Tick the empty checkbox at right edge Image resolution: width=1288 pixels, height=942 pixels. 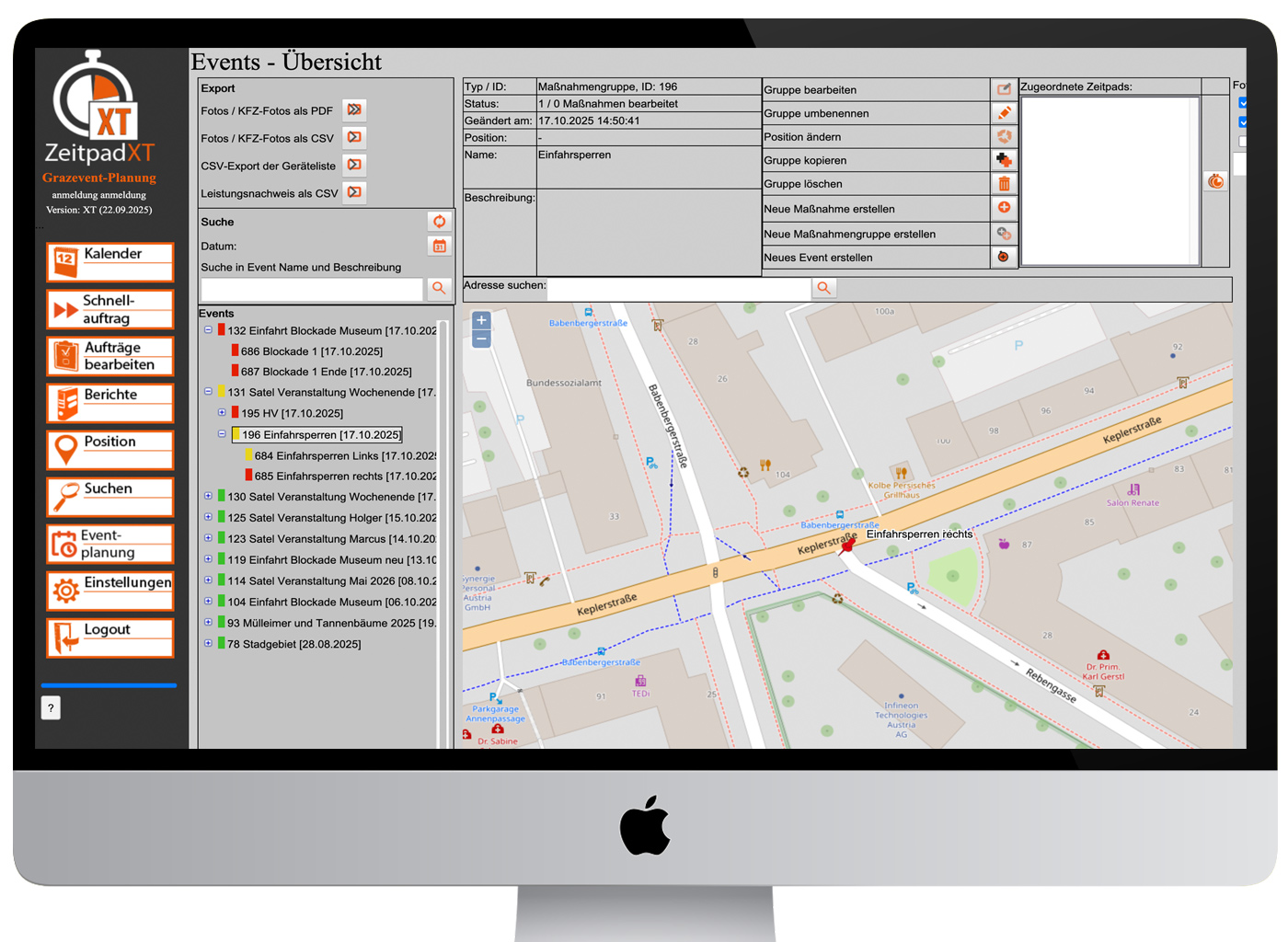(1243, 142)
